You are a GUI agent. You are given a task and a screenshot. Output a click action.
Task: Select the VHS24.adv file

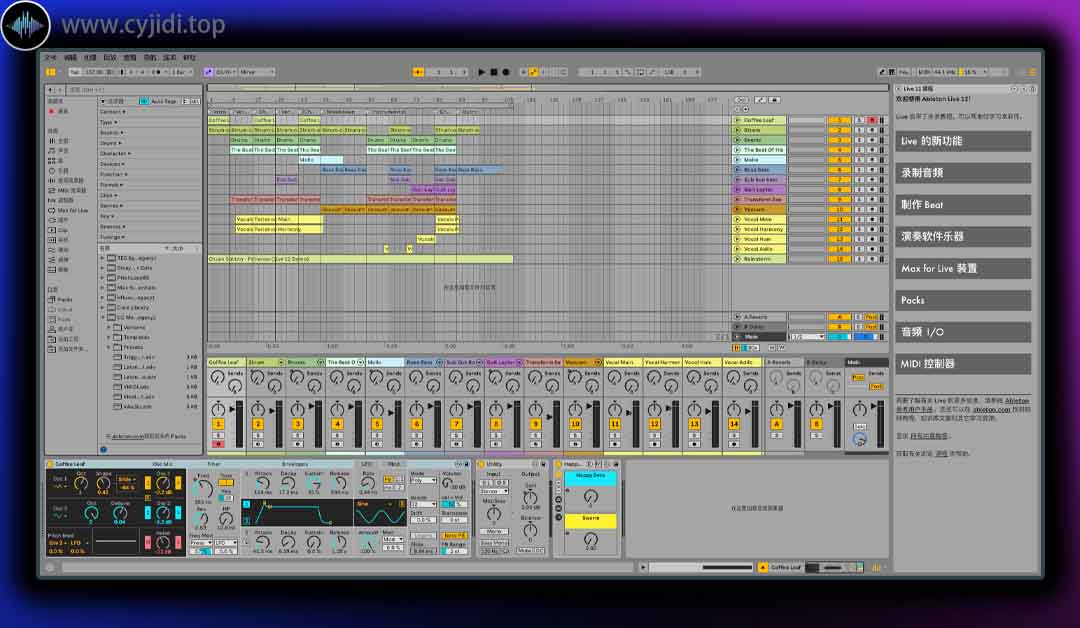tap(138, 387)
